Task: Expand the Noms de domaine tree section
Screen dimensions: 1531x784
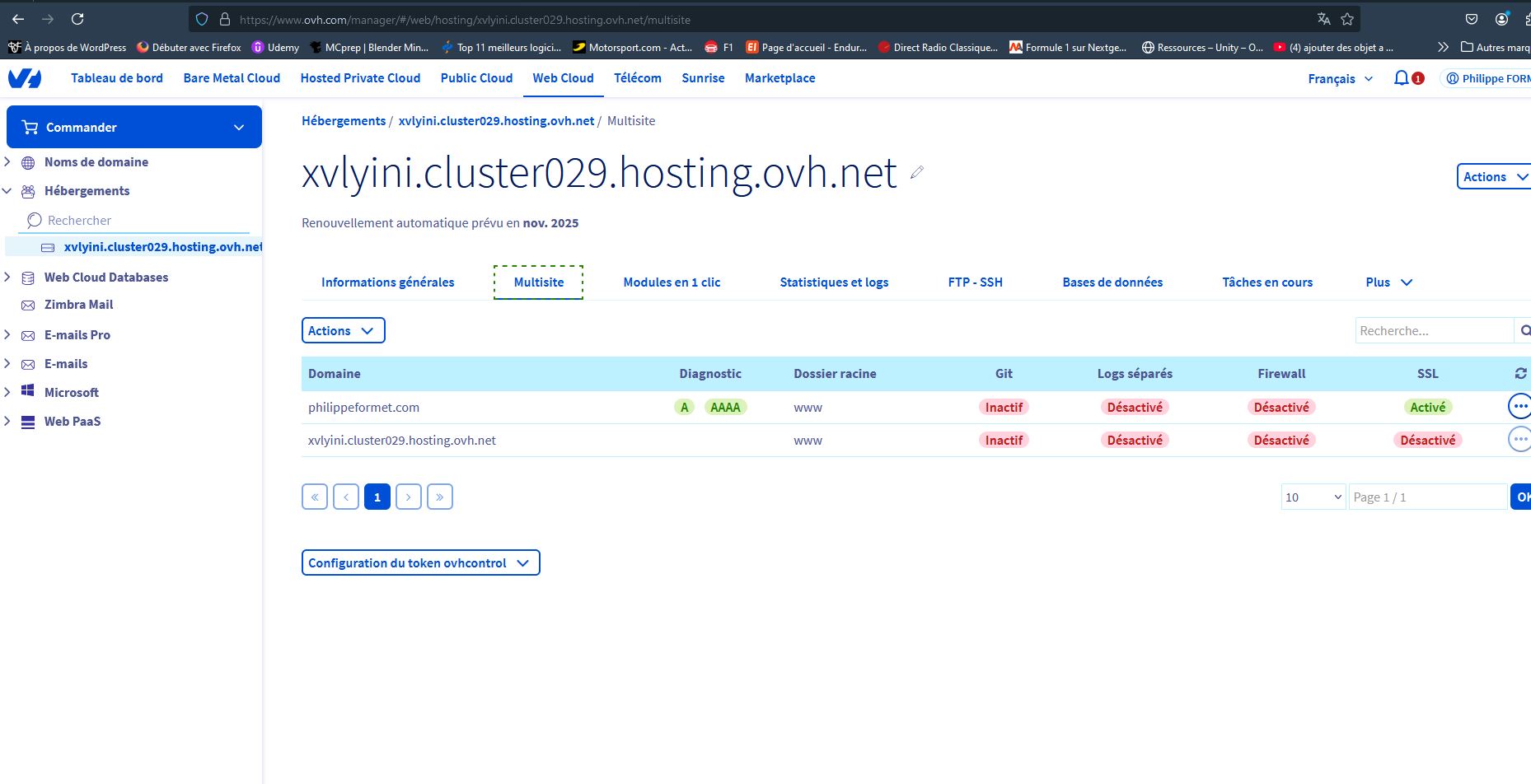Action: [x=7, y=162]
